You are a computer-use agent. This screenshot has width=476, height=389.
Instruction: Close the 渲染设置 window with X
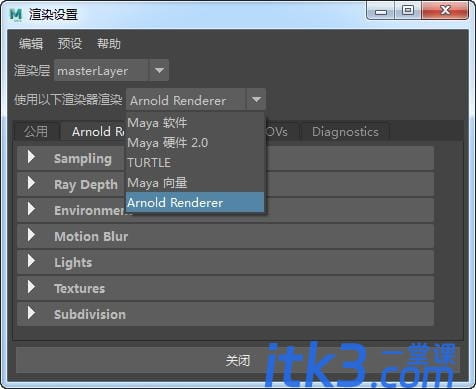click(x=445, y=11)
